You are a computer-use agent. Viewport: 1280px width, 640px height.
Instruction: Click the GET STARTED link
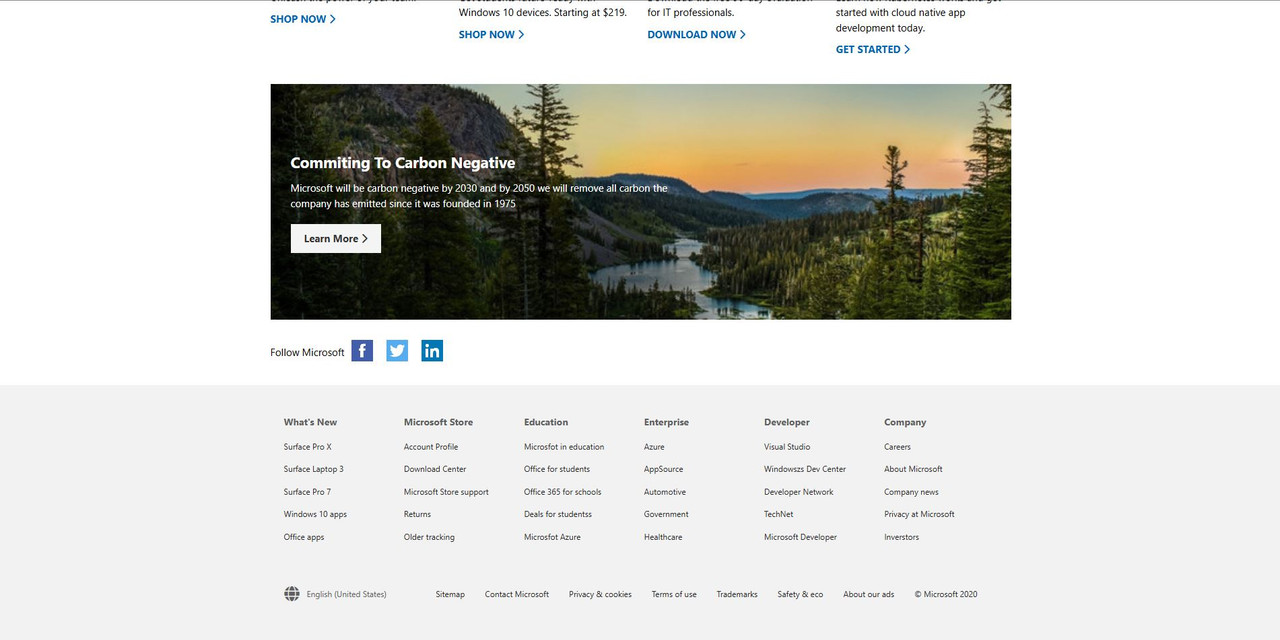coord(873,49)
